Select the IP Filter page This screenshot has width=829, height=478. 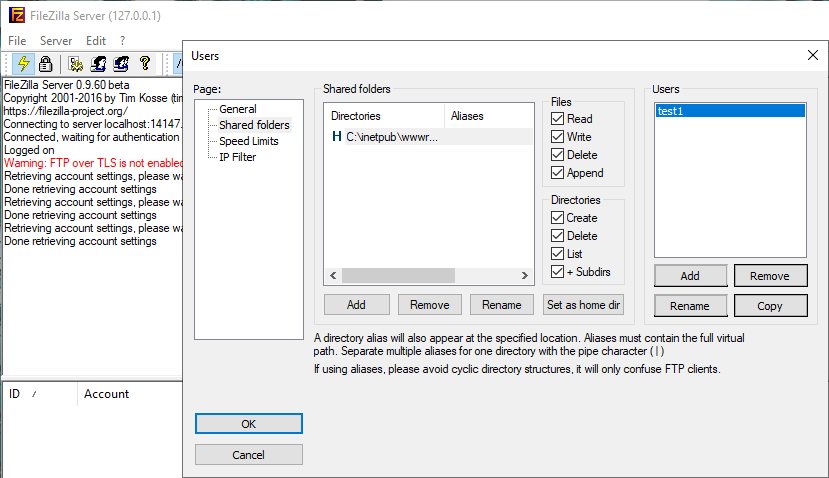[237, 157]
